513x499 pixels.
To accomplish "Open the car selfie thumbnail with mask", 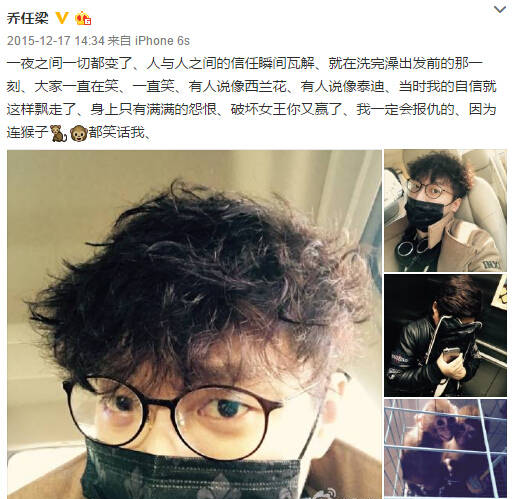I will (x=445, y=210).
